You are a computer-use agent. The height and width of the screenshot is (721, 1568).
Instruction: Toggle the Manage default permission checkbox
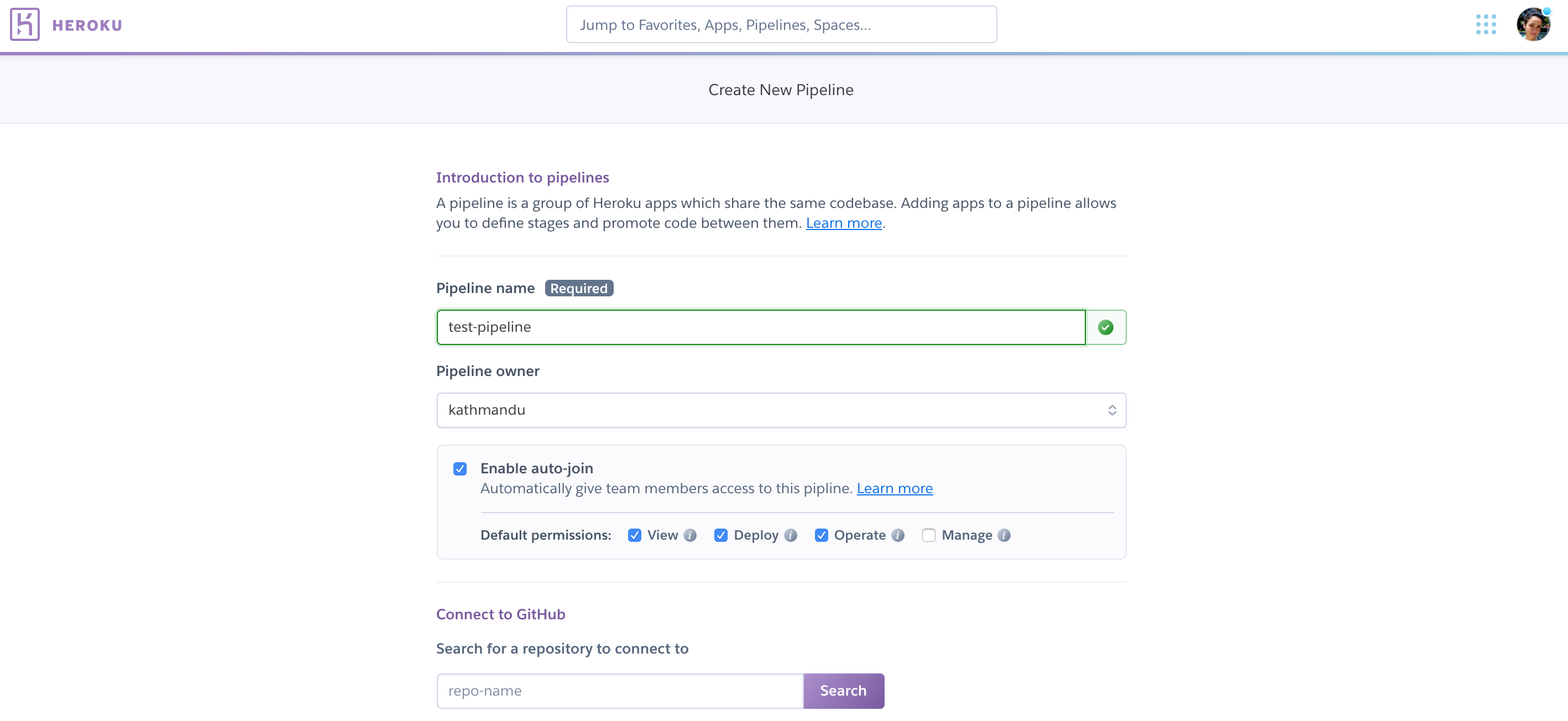pyautogui.click(x=928, y=534)
